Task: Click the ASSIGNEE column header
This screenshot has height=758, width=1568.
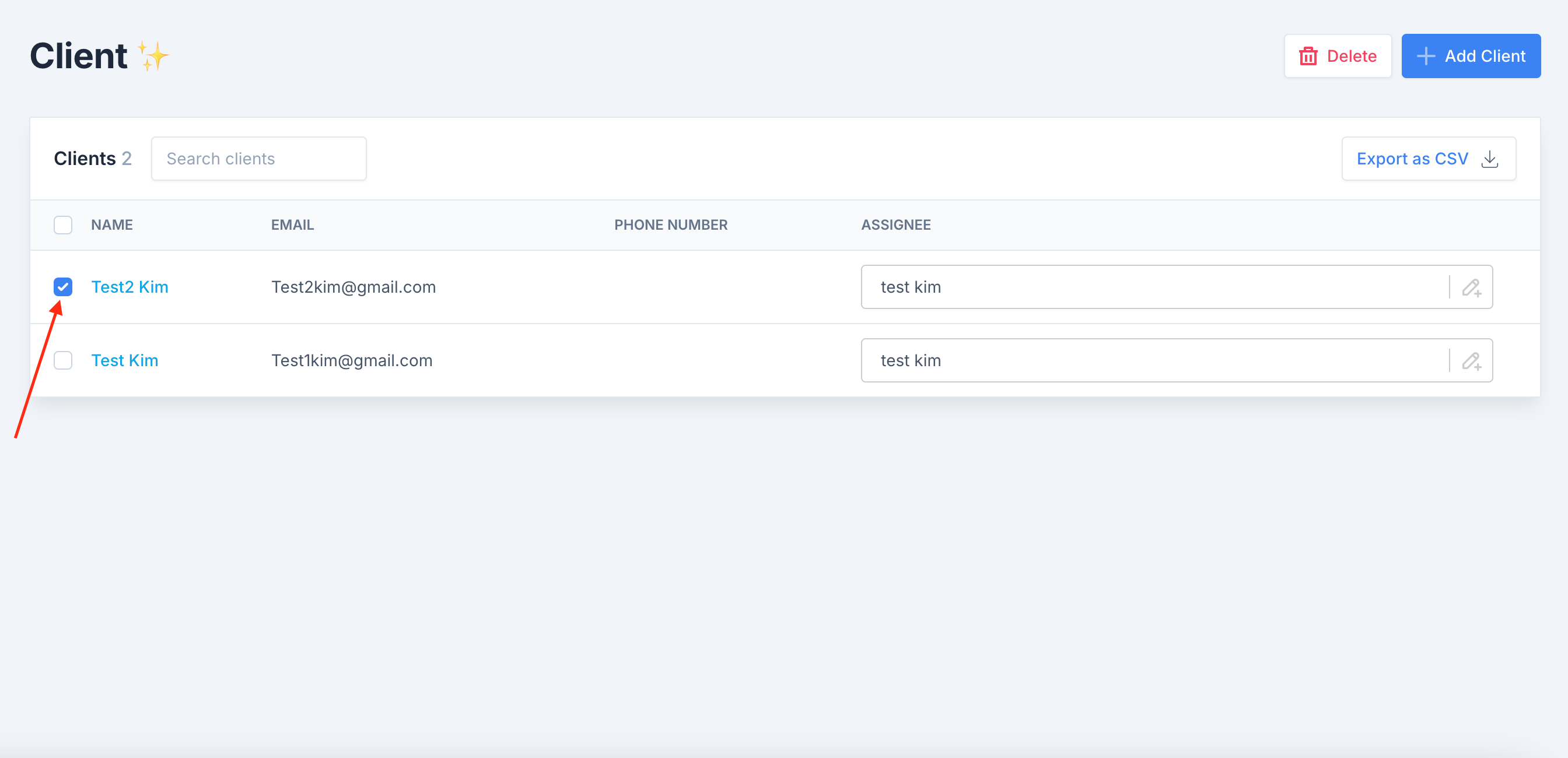Action: pyautogui.click(x=895, y=225)
